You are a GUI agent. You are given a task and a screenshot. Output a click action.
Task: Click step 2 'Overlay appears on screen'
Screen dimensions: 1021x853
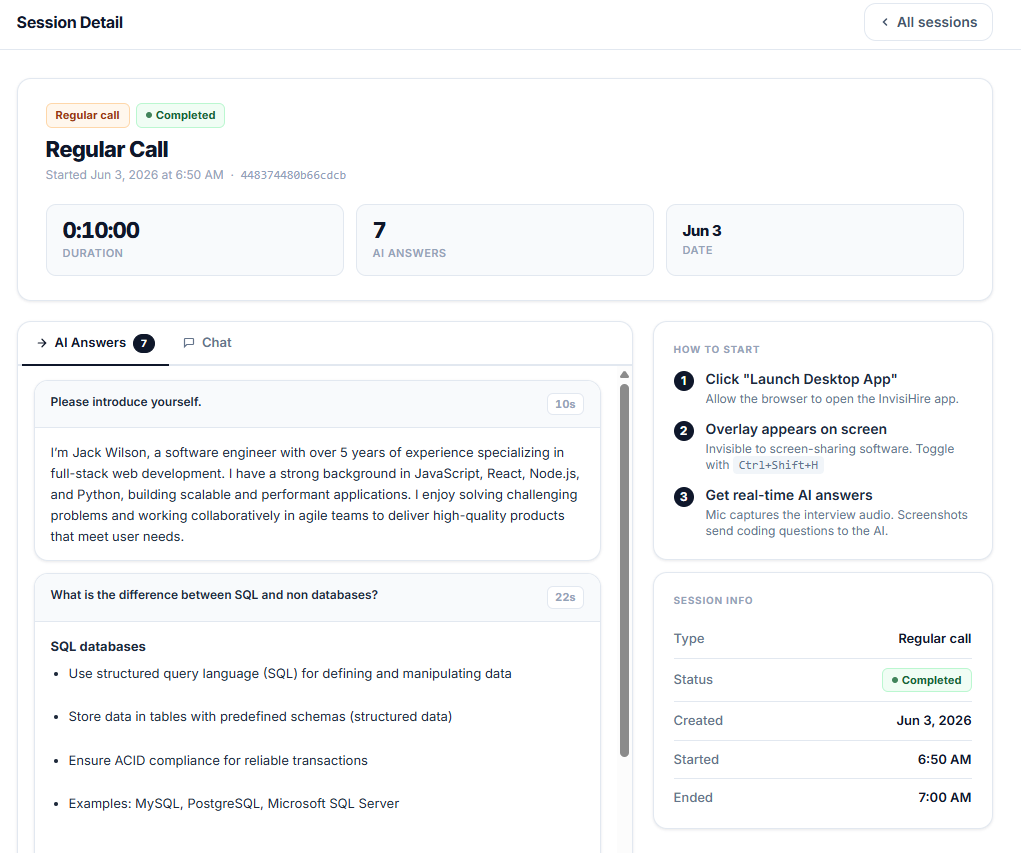click(x=796, y=429)
